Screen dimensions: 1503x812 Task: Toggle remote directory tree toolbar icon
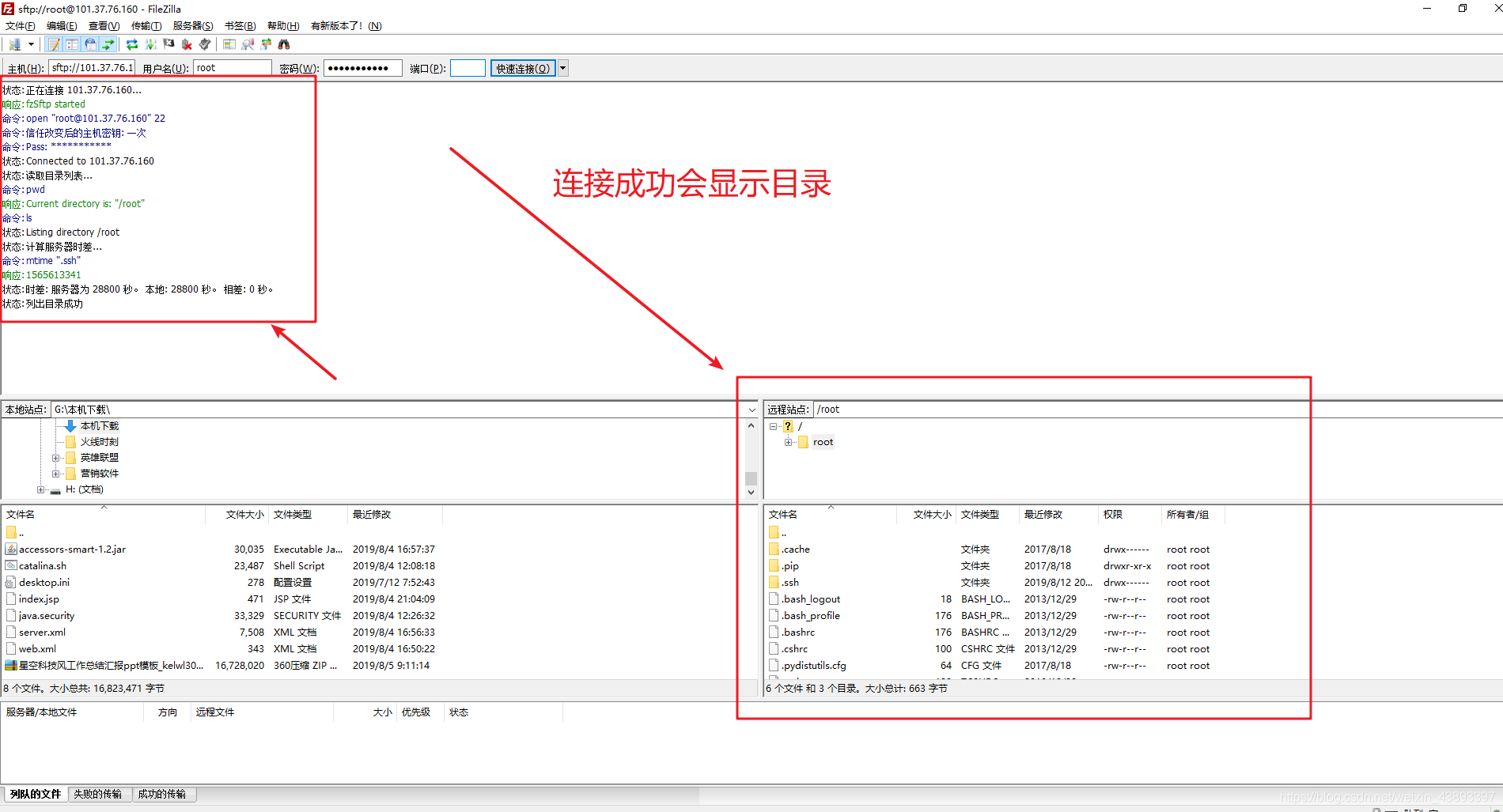(90, 44)
